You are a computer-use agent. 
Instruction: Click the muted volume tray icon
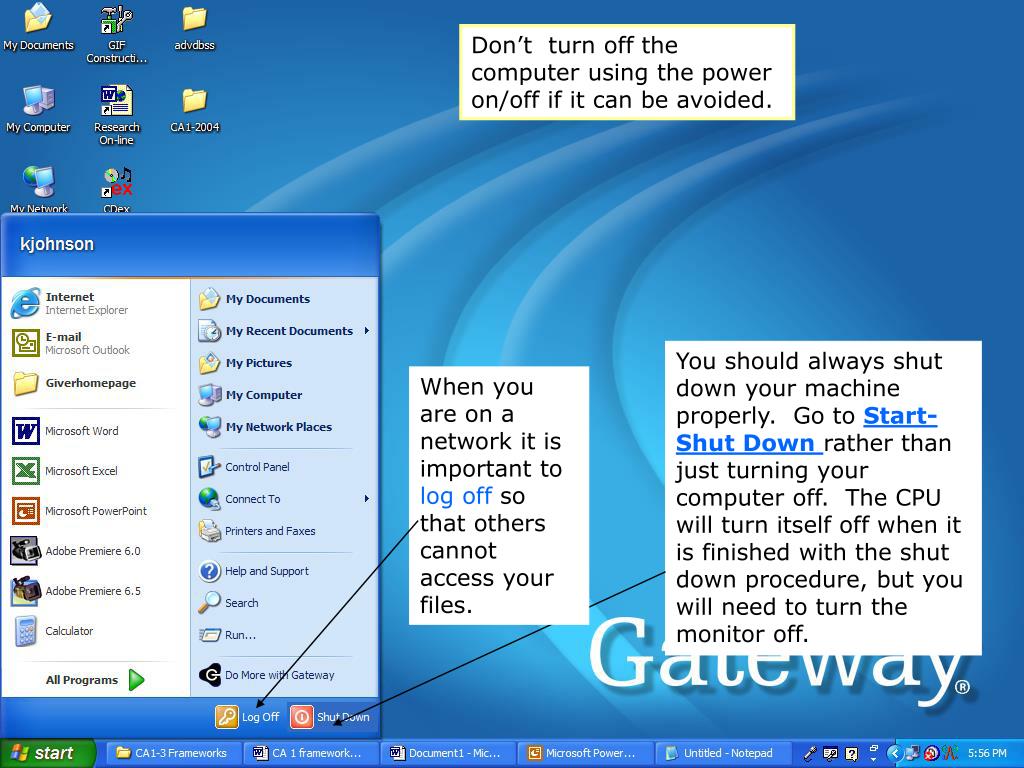click(931, 754)
